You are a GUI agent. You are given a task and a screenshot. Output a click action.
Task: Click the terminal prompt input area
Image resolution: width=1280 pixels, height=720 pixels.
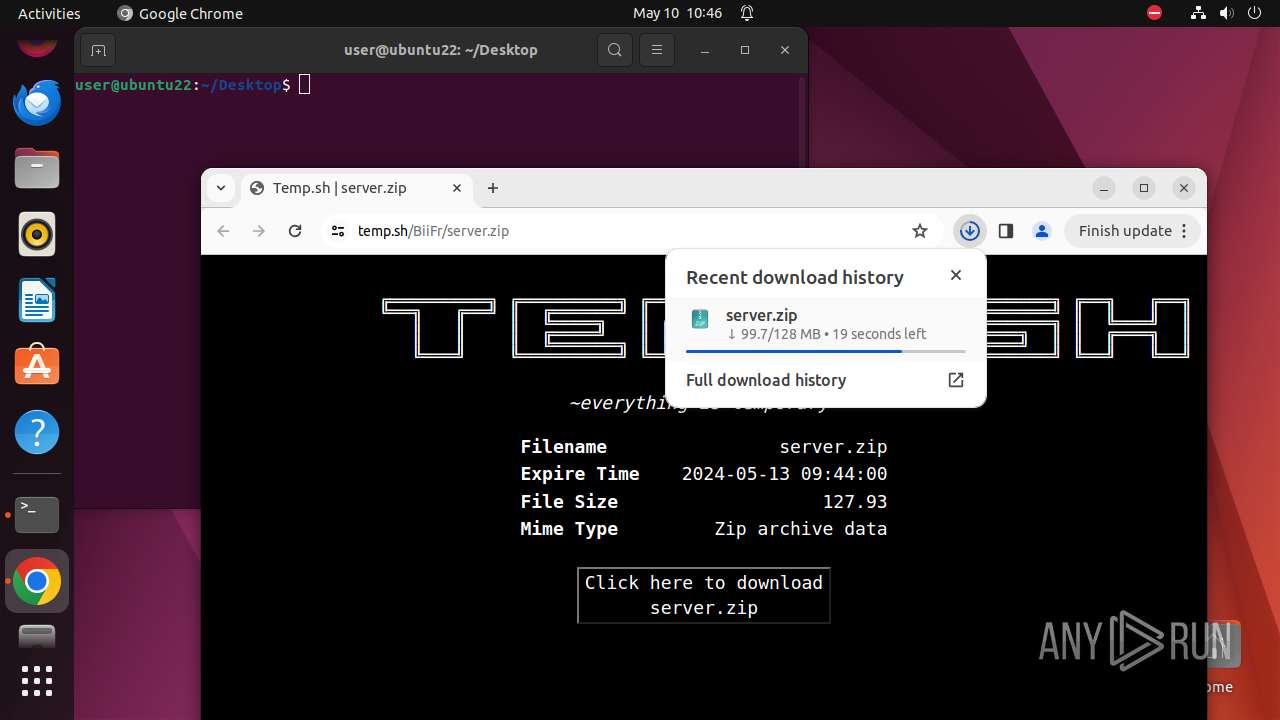click(x=305, y=85)
